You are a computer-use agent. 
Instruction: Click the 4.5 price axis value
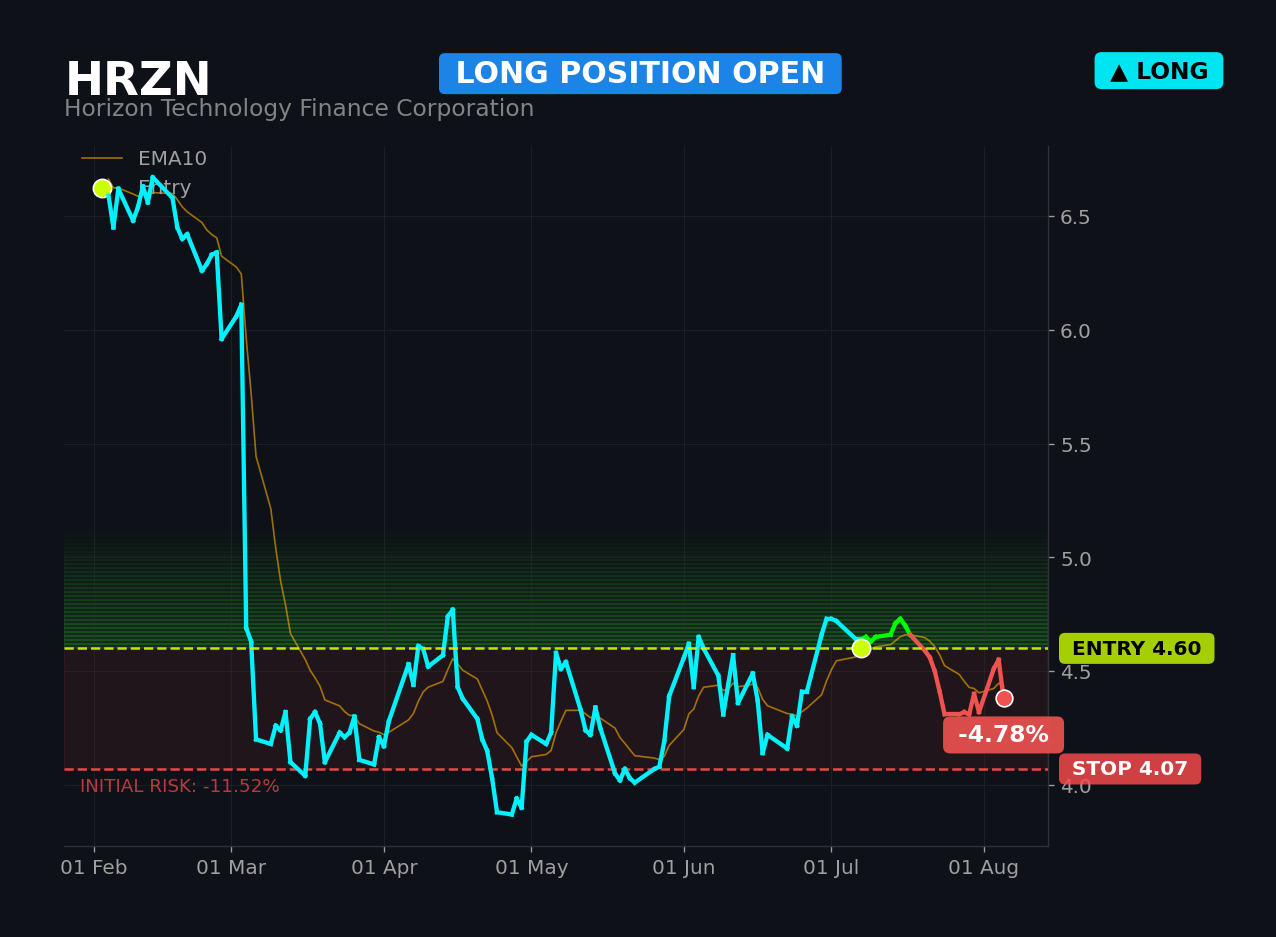pyautogui.click(x=1075, y=672)
